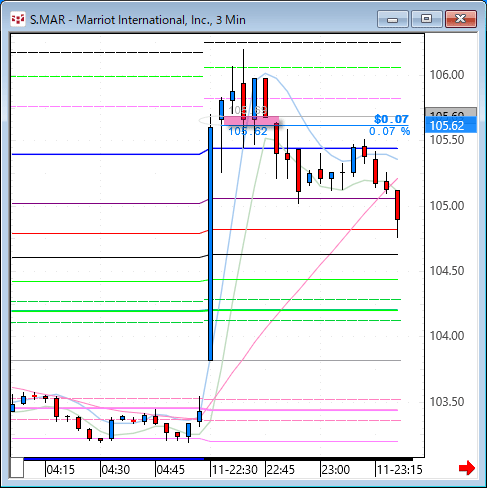Maximize the S.MAR chart window
Viewport: 487px width, 488px height.
coord(426,19)
